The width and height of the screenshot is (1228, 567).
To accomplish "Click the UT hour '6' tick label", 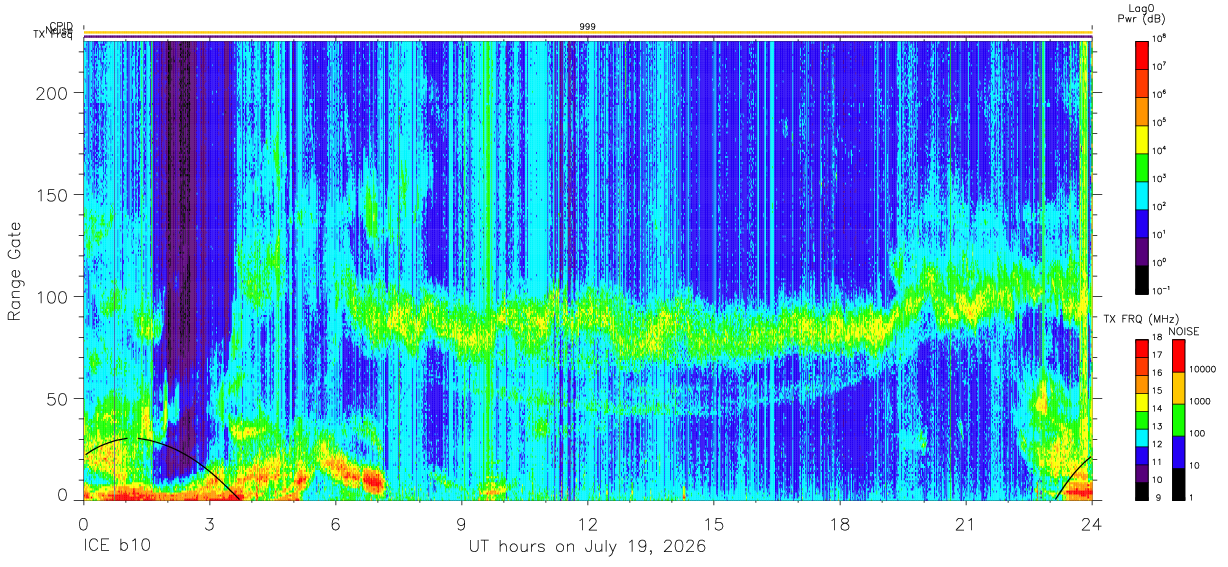I will coord(335,525).
